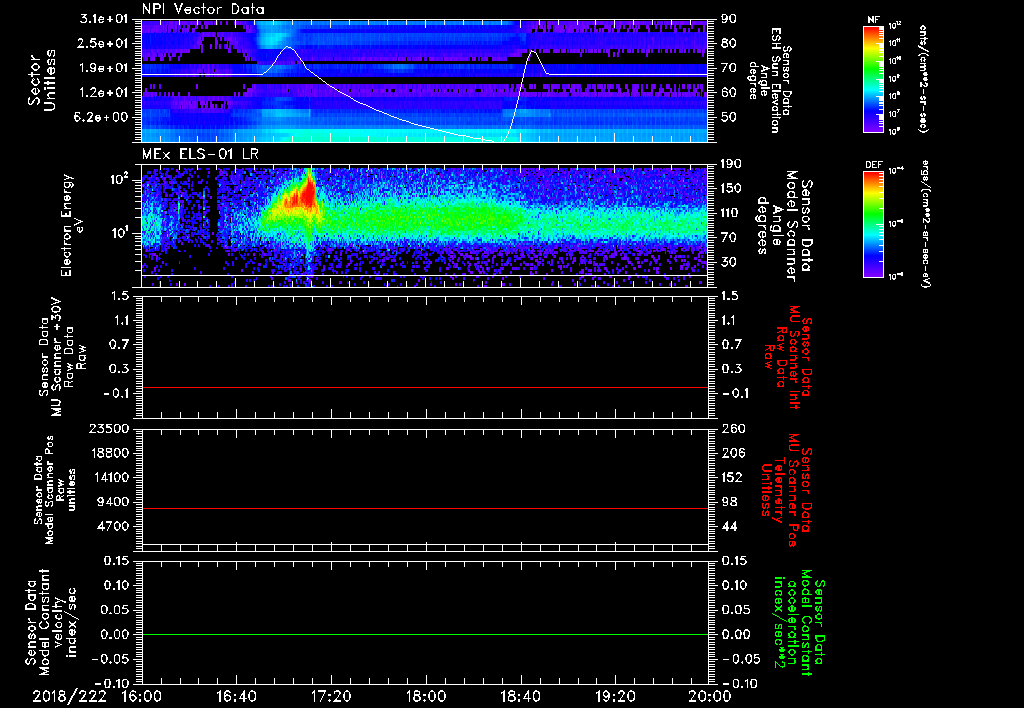Click the '9400' scanner position tick label

(x=114, y=502)
